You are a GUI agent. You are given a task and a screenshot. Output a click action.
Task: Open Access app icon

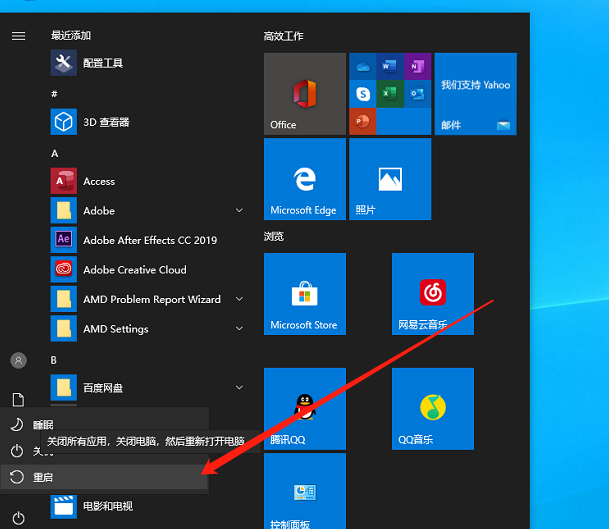(64, 181)
